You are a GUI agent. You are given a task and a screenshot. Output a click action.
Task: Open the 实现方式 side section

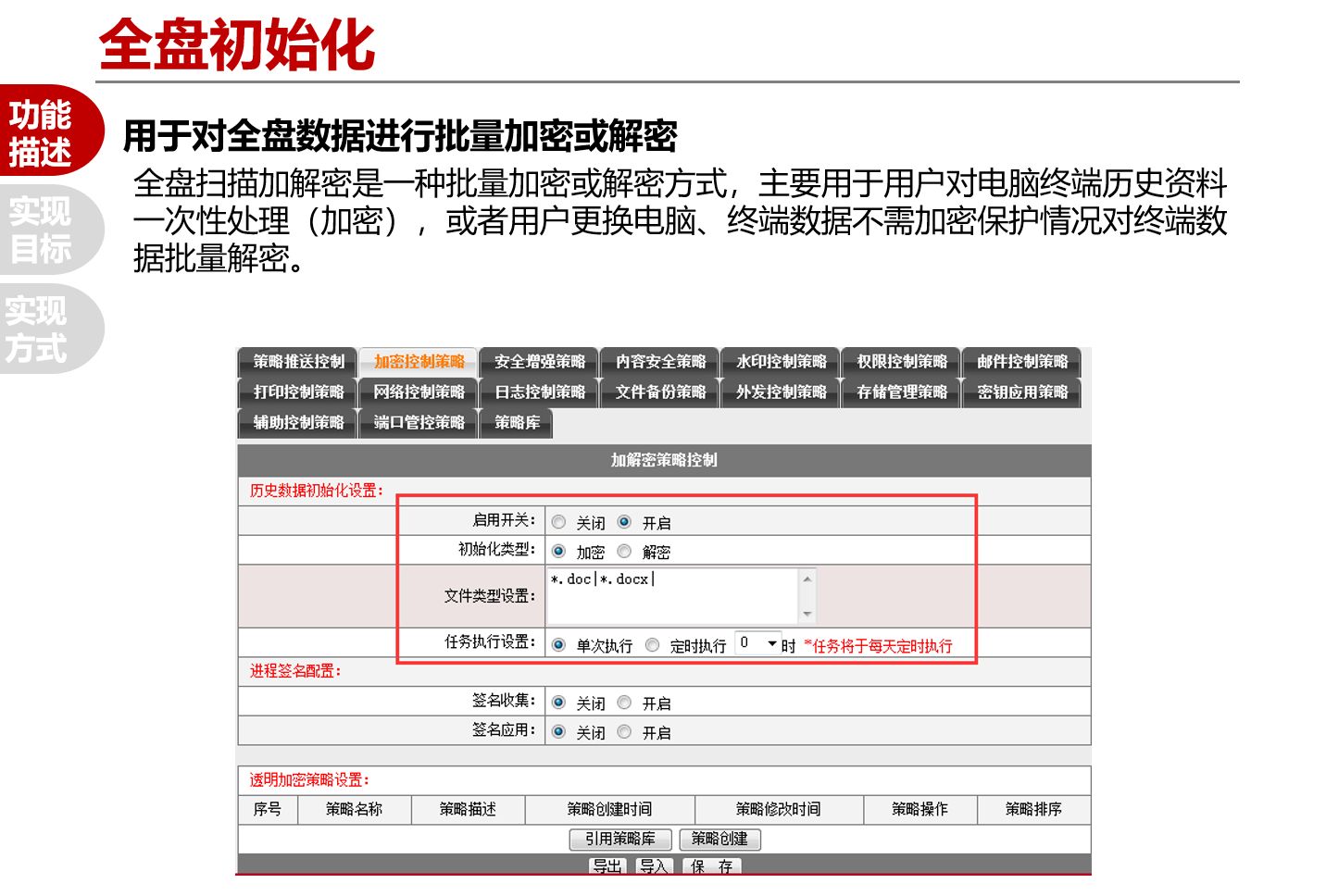[x=39, y=330]
